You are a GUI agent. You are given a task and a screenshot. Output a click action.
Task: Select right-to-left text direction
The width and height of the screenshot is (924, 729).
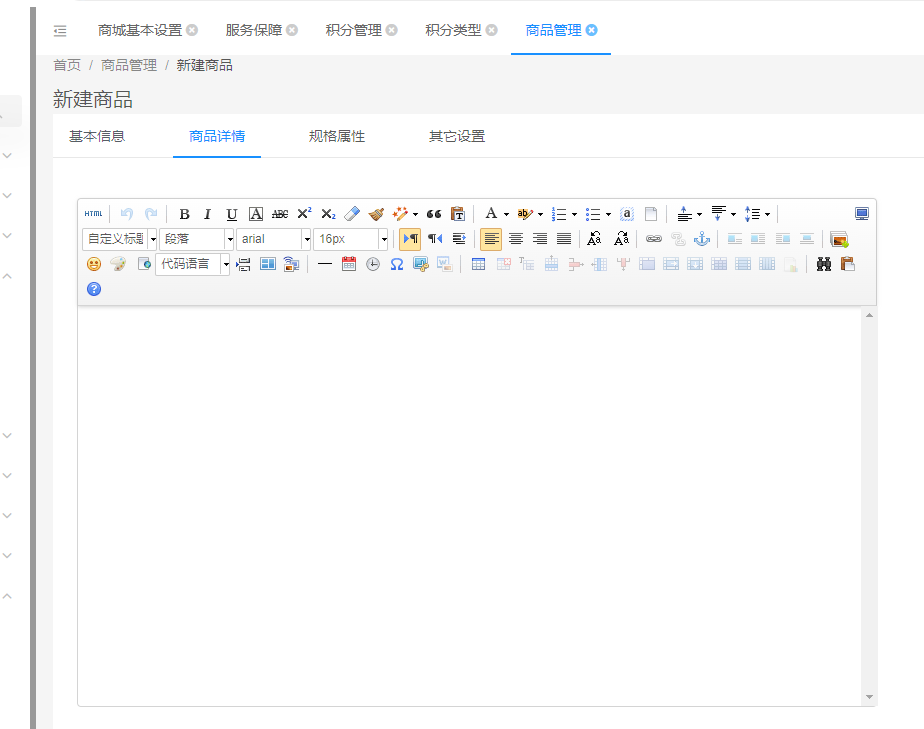pyautogui.click(x=435, y=239)
